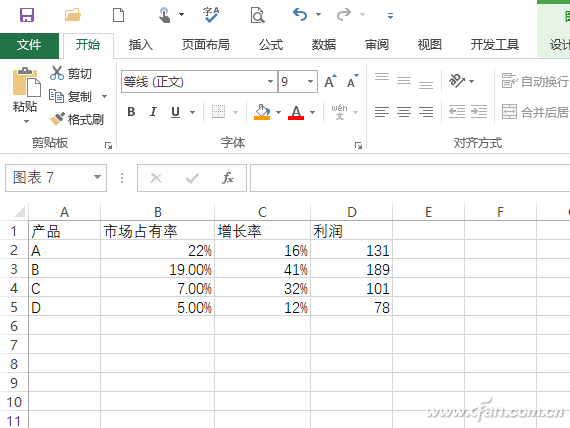The height and width of the screenshot is (428, 570).
Task: Align text to middle vertically
Action: pyautogui.click(x=404, y=80)
